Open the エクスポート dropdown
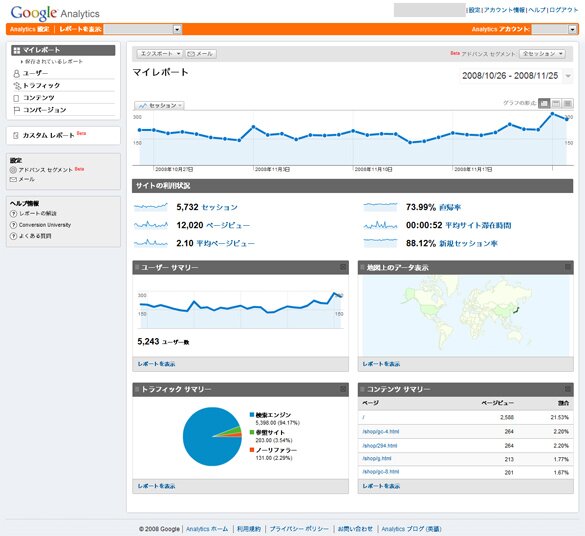 click(159, 54)
